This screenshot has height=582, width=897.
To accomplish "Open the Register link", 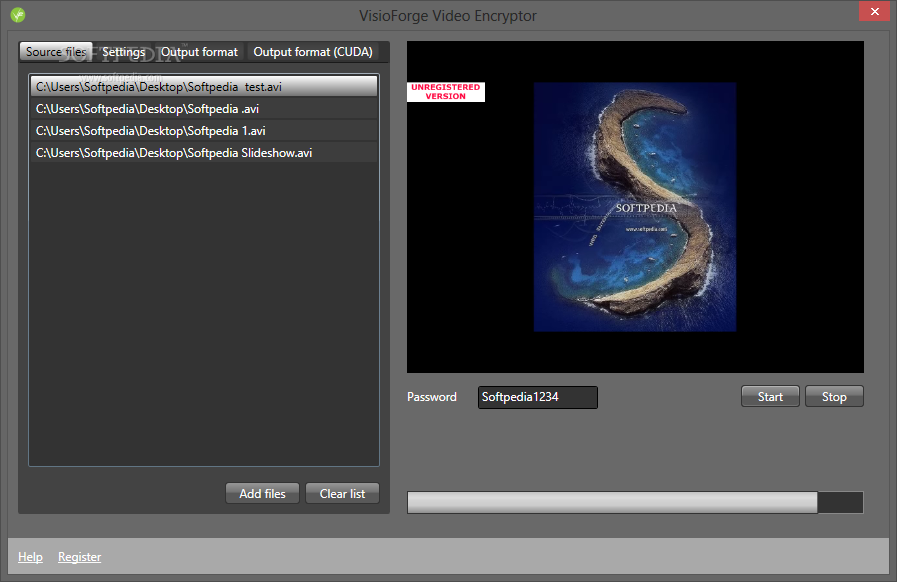I will pyautogui.click(x=80, y=557).
